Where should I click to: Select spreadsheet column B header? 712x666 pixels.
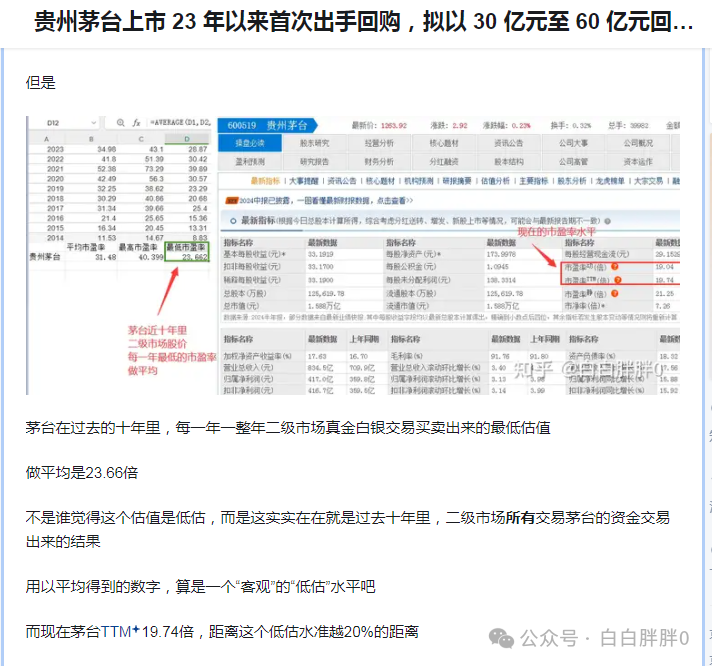[91, 139]
